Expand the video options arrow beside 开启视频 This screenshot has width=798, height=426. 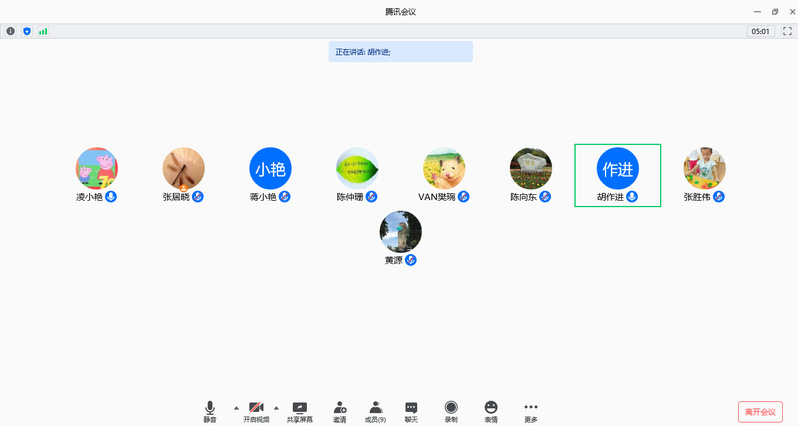tap(276, 408)
